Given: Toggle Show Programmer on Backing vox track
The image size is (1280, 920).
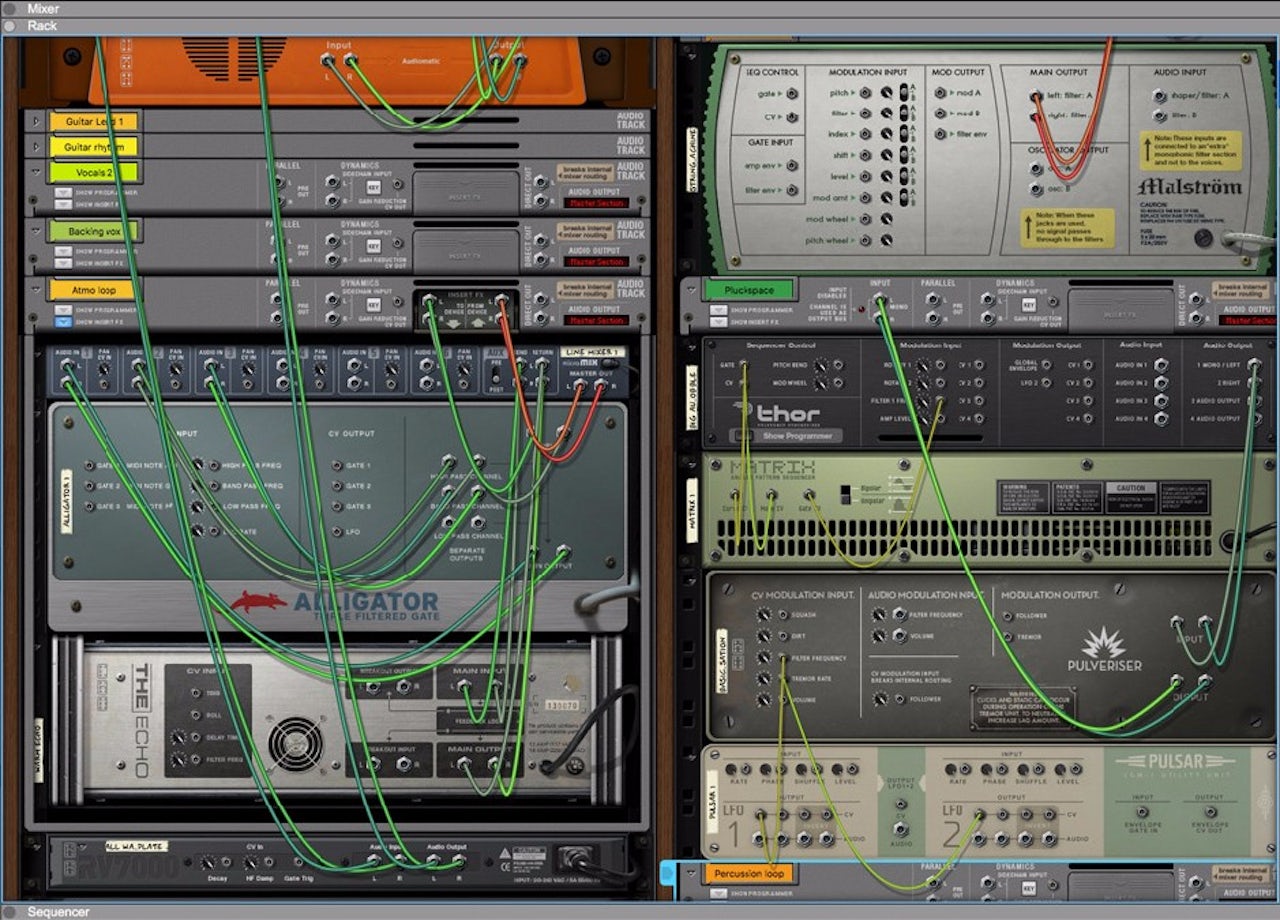Looking at the screenshot, I should pos(63,251).
